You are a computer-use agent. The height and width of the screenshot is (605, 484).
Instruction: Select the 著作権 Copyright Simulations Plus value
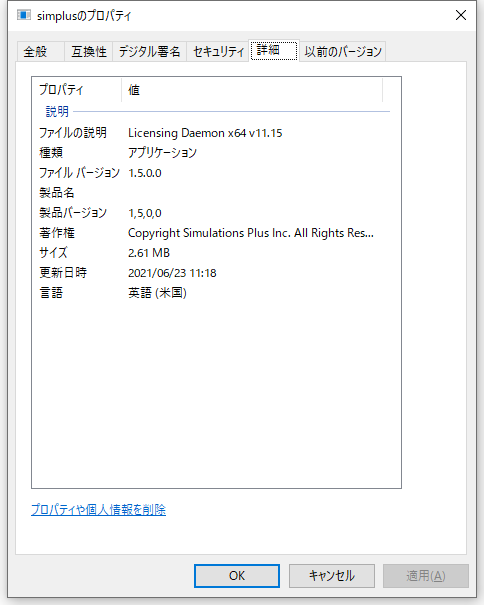[250, 233]
